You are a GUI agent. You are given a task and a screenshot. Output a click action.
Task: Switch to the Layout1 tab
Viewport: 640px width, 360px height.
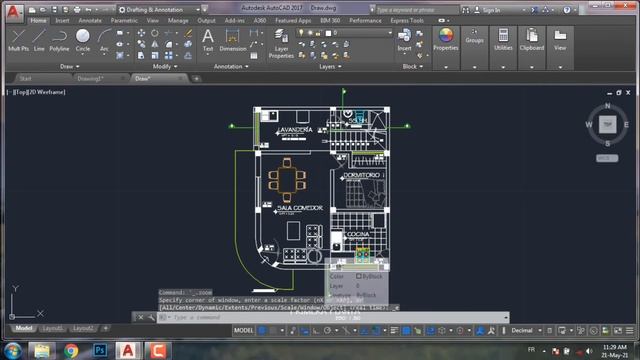click(53, 328)
